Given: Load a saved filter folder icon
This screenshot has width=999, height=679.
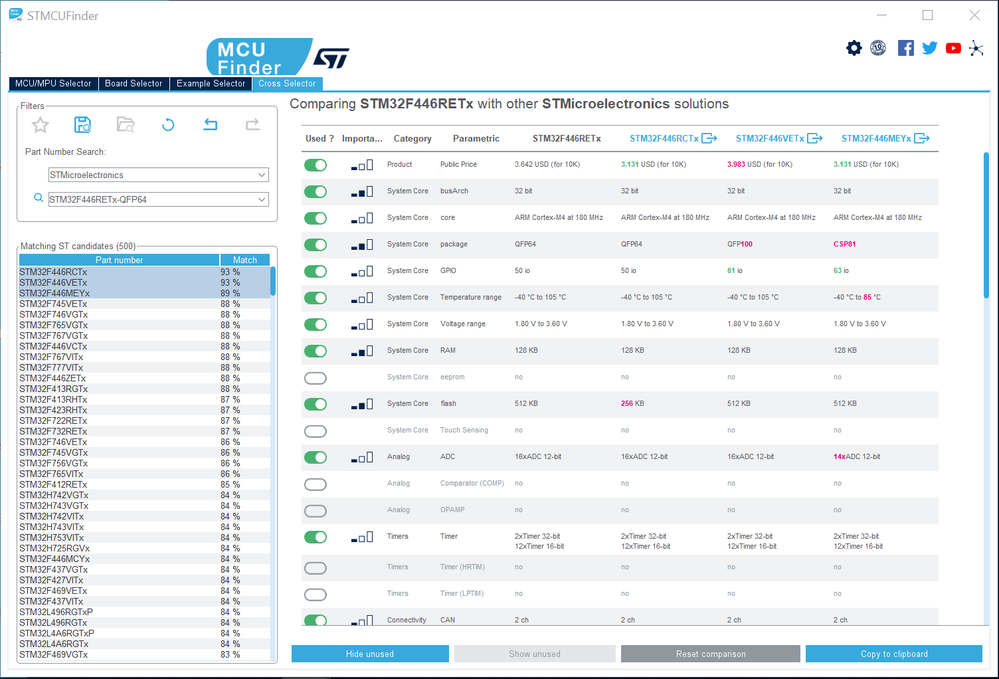Looking at the screenshot, I should (x=126, y=125).
